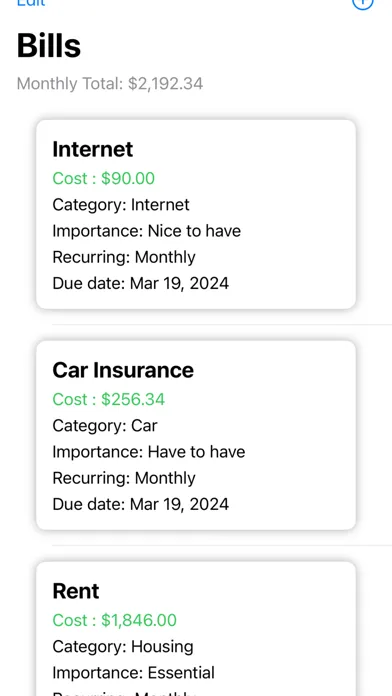
Task: Select Category: Internet line
Action: point(121,205)
